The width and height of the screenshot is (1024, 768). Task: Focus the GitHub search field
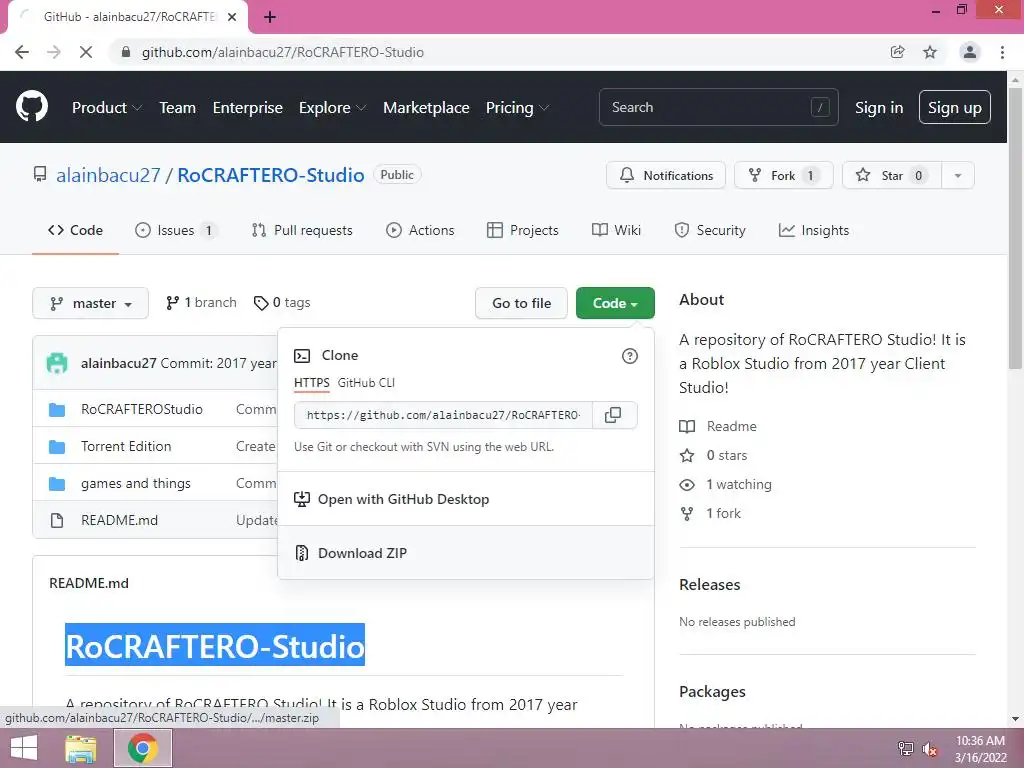point(718,108)
